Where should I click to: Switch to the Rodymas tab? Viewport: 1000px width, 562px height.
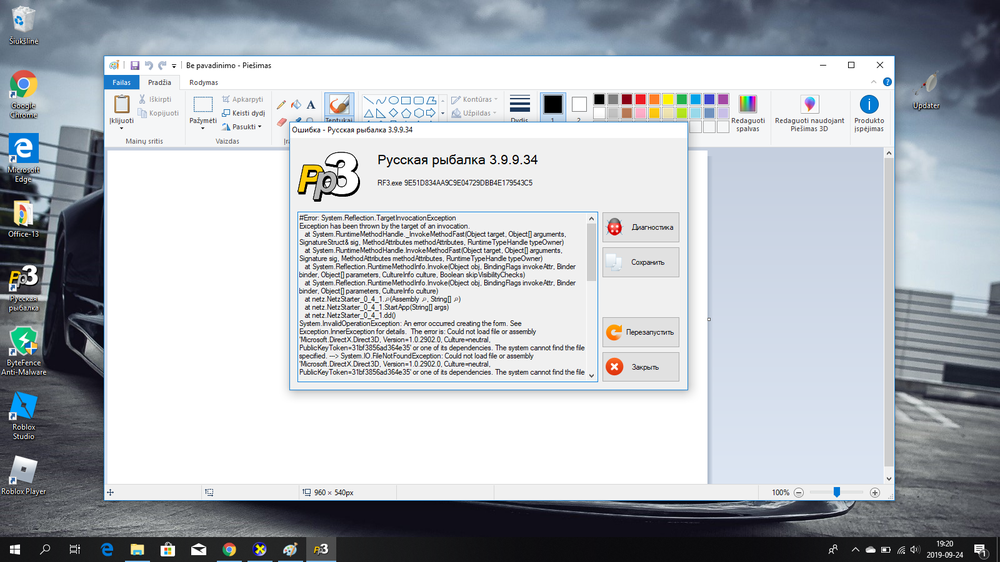pos(204,82)
